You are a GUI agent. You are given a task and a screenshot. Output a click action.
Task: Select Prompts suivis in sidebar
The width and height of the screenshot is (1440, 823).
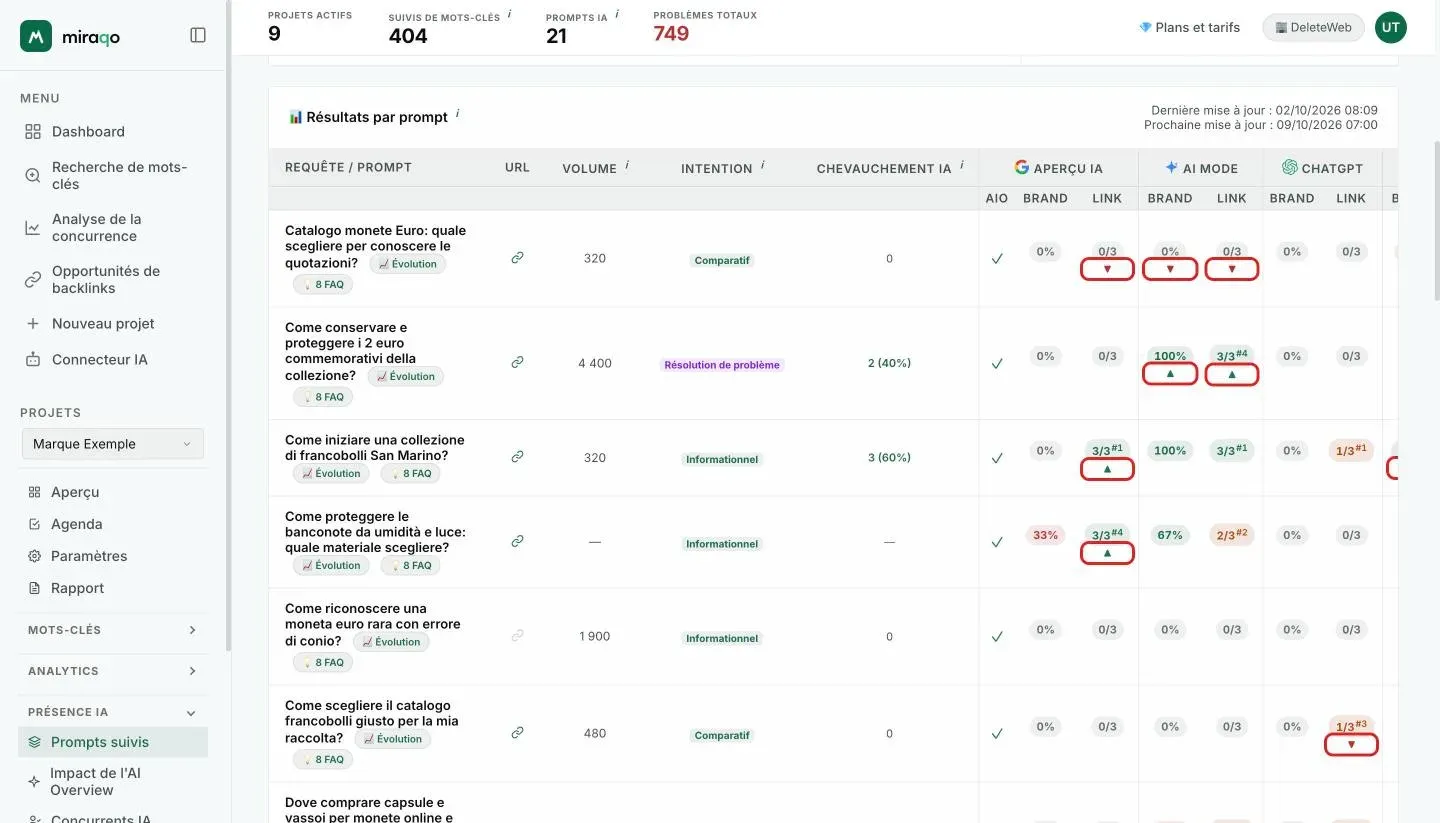(112, 742)
